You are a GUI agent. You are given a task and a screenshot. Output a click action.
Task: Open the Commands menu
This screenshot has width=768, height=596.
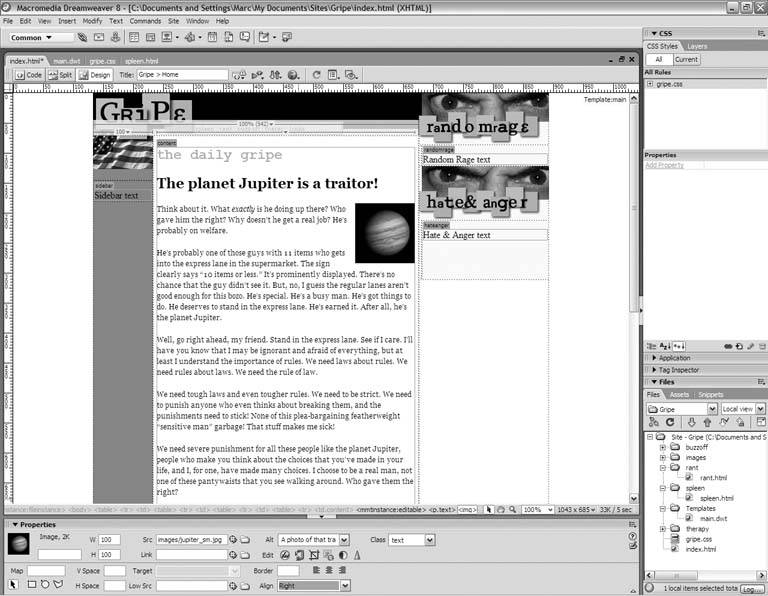click(145, 20)
